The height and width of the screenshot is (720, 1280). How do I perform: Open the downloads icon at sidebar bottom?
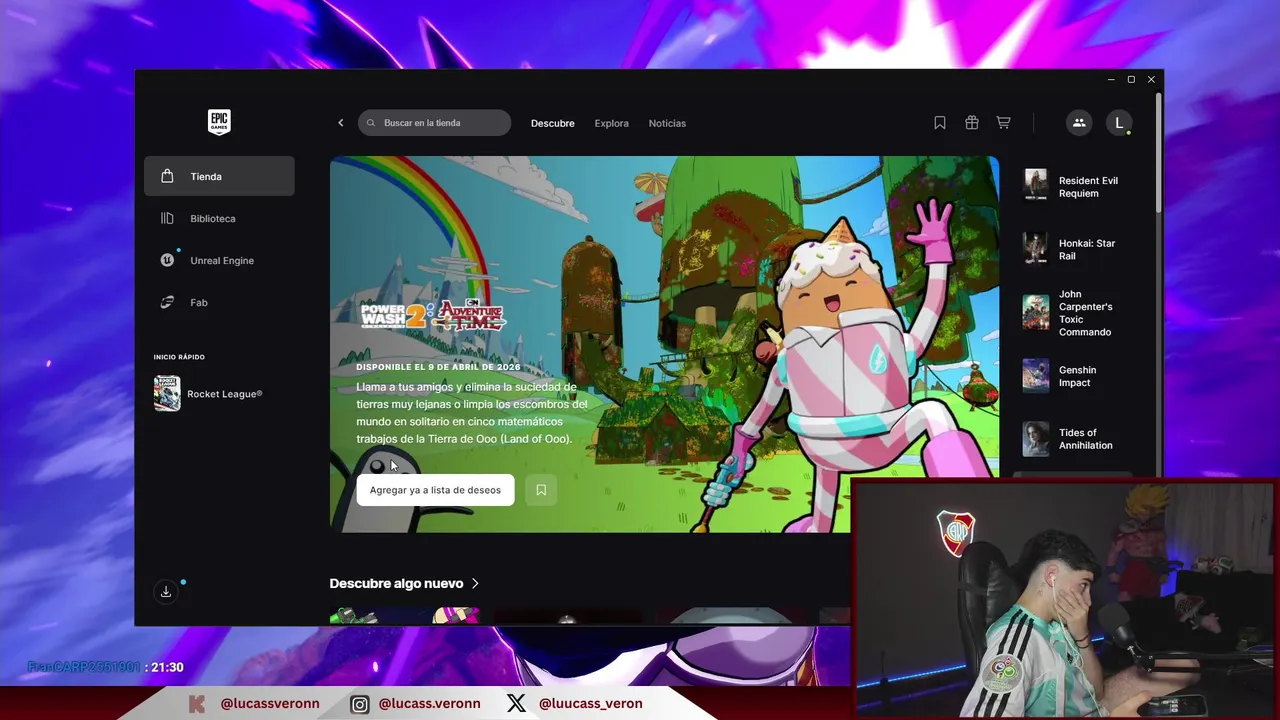click(166, 591)
